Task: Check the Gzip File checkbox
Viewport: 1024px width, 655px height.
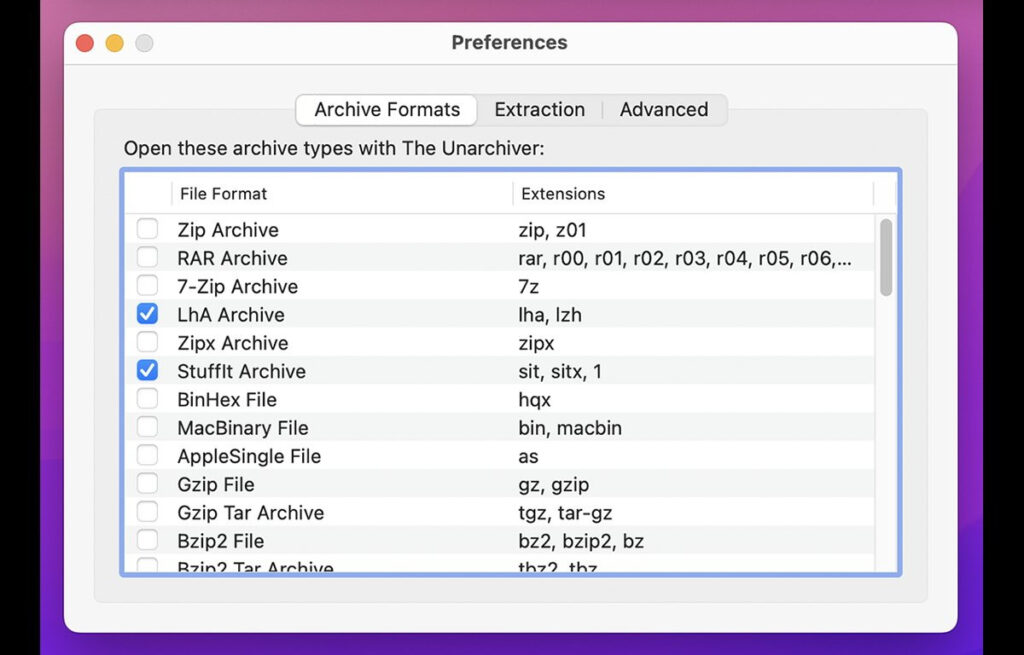Action: pyautogui.click(x=147, y=484)
